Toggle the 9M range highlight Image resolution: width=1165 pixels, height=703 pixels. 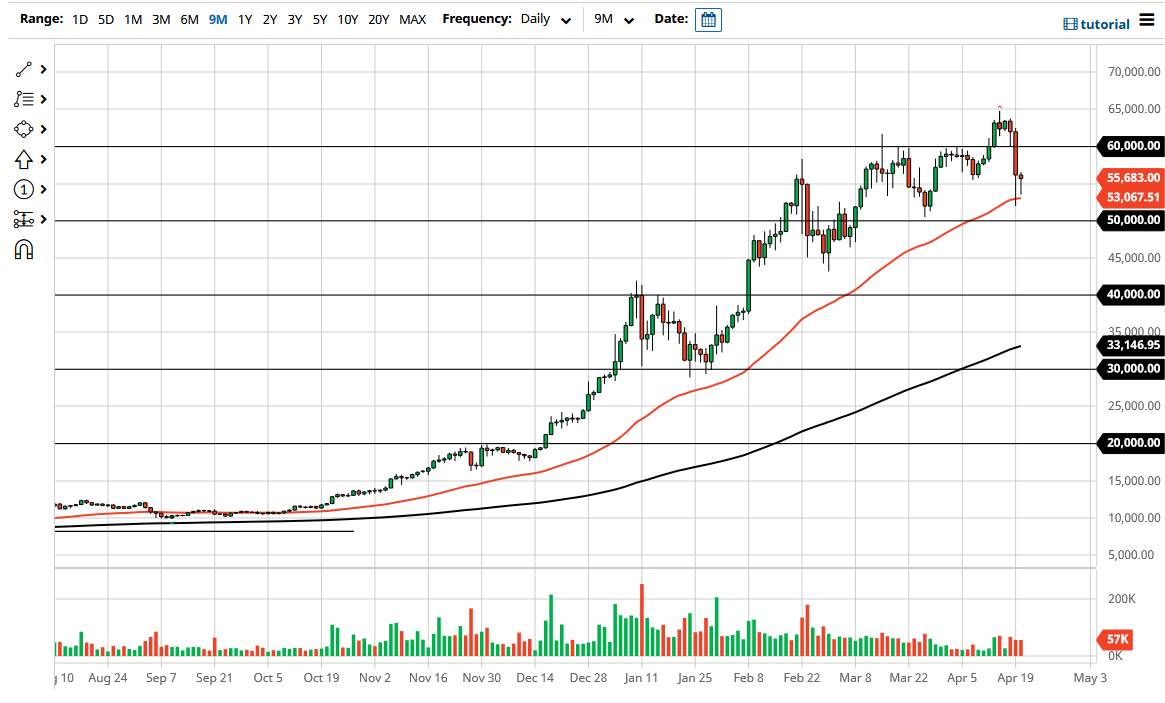point(216,18)
